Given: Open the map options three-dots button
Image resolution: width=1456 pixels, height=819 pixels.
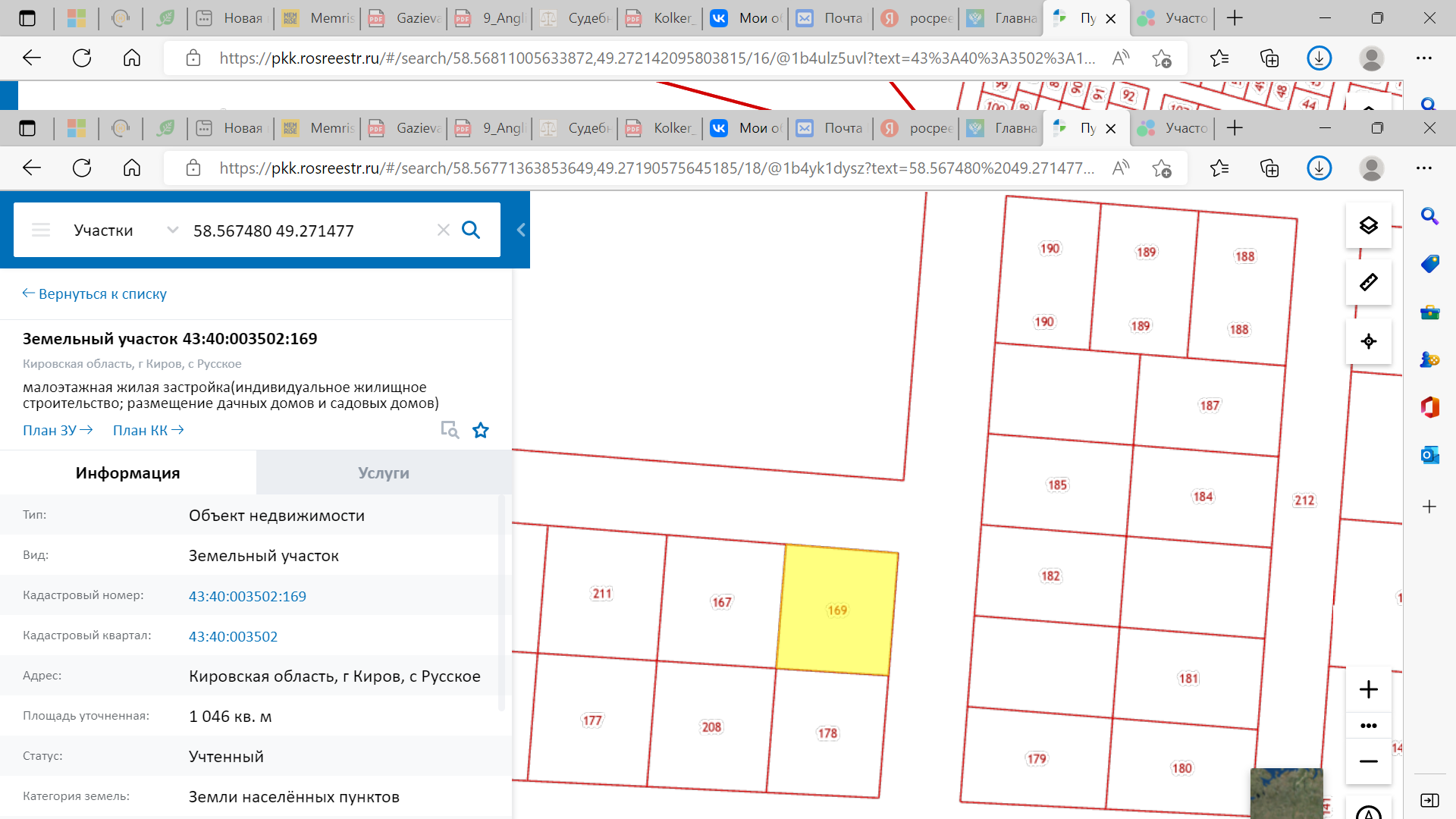Looking at the screenshot, I should click(x=1368, y=726).
